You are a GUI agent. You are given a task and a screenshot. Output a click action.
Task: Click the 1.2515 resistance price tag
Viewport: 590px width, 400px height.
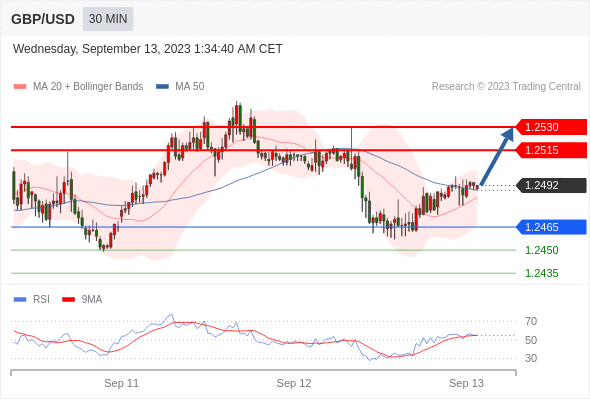[x=551, y=150]
